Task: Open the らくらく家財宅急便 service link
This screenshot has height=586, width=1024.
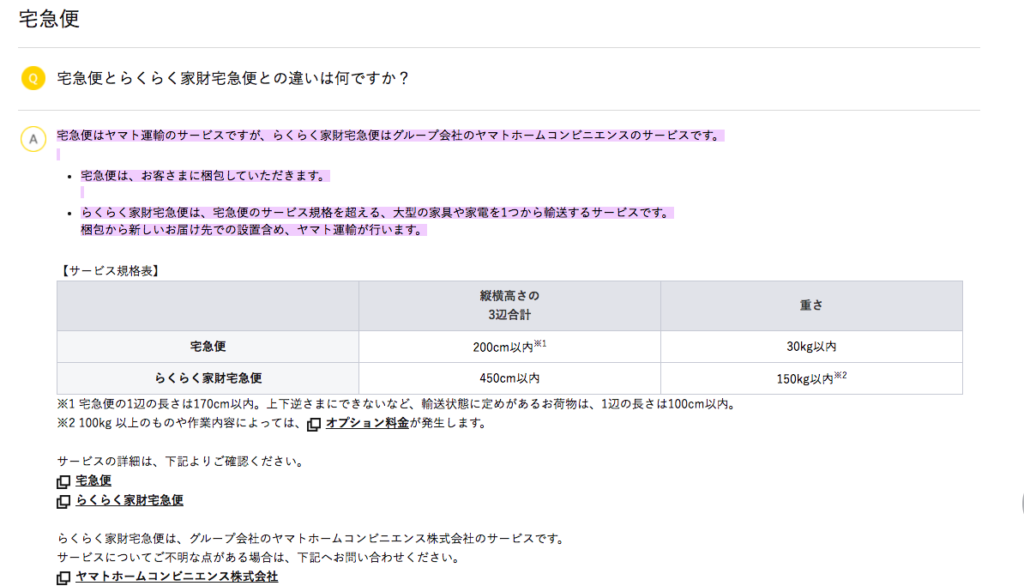Action: (129, 500)
